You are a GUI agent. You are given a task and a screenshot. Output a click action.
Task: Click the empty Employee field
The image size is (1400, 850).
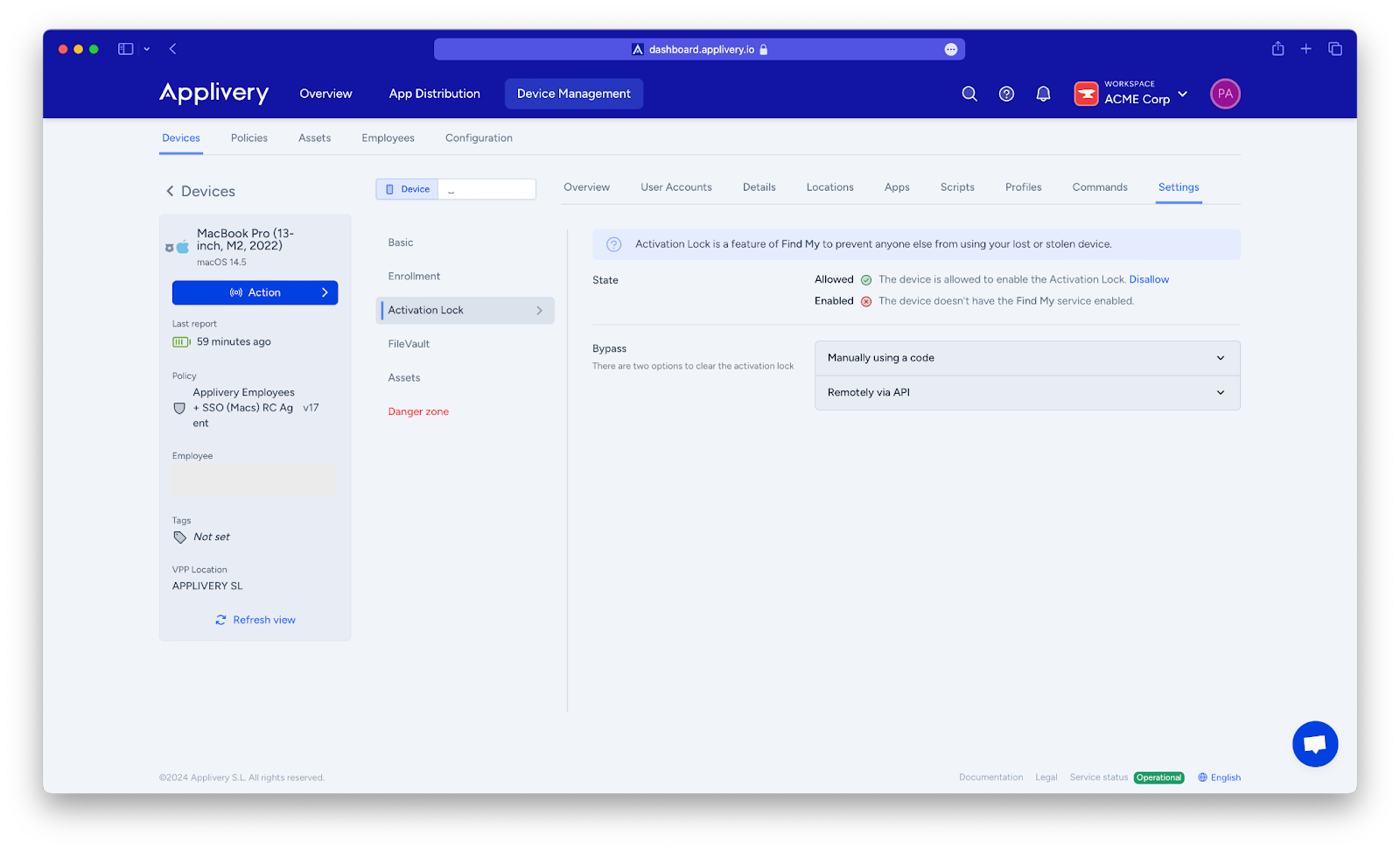tap(254, 480)
